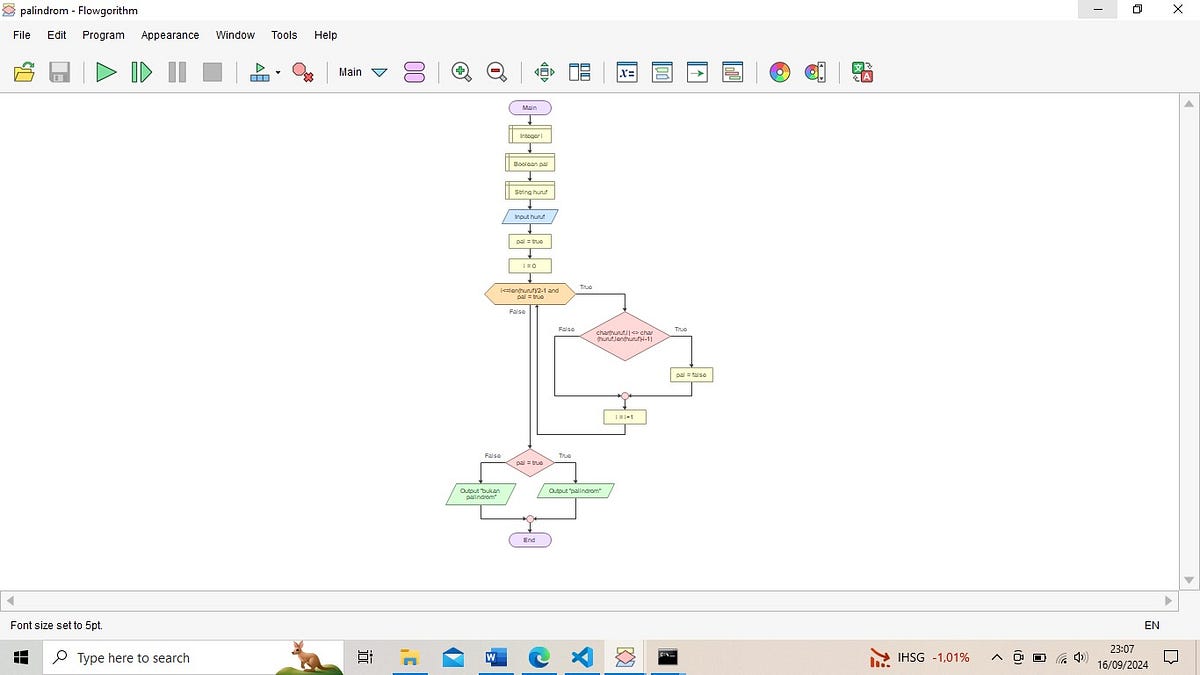This screenshot has width=1200, height=675.
Task: Click the horizontal scrollbar right arrow
Action: [x=1168, y=601]
